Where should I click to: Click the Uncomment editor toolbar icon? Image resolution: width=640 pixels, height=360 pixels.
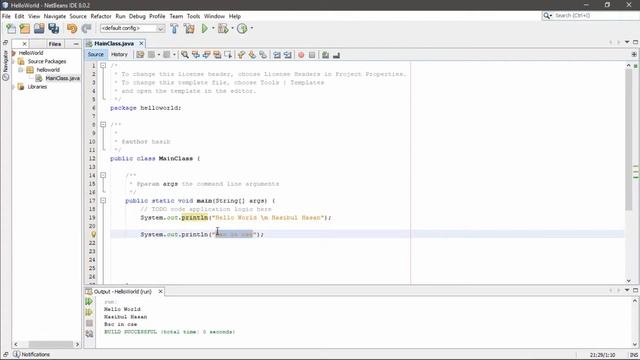[336, 55]
